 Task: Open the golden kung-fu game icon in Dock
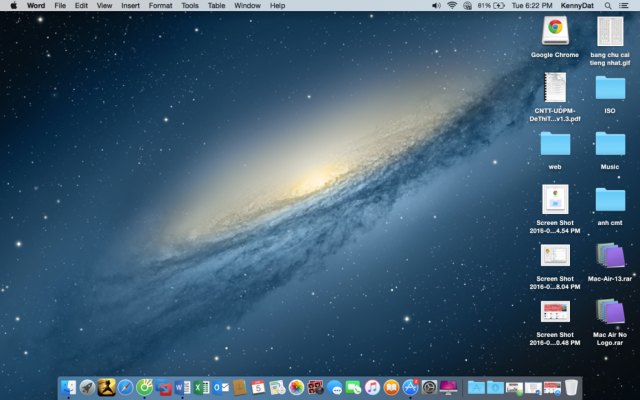click(x=106, y=387)
